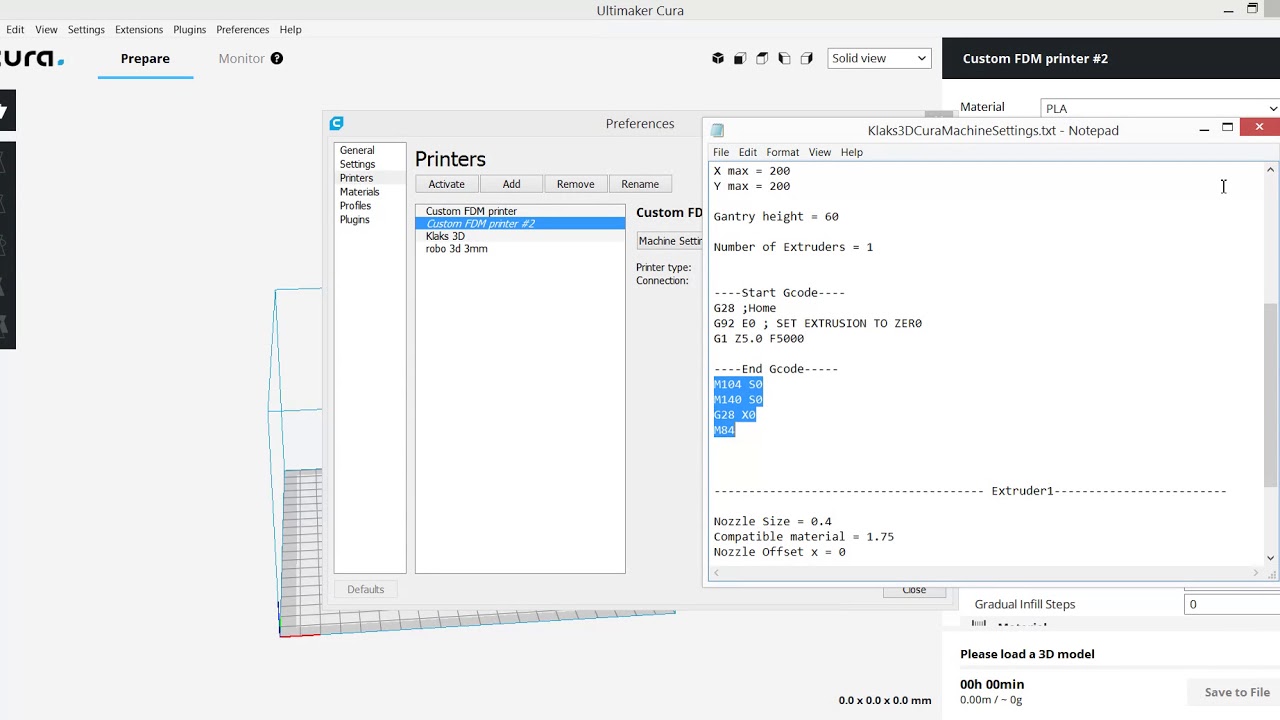Open the Extensions menu
The width and height of the screenshot is (1280, 720).
point(138,29)
